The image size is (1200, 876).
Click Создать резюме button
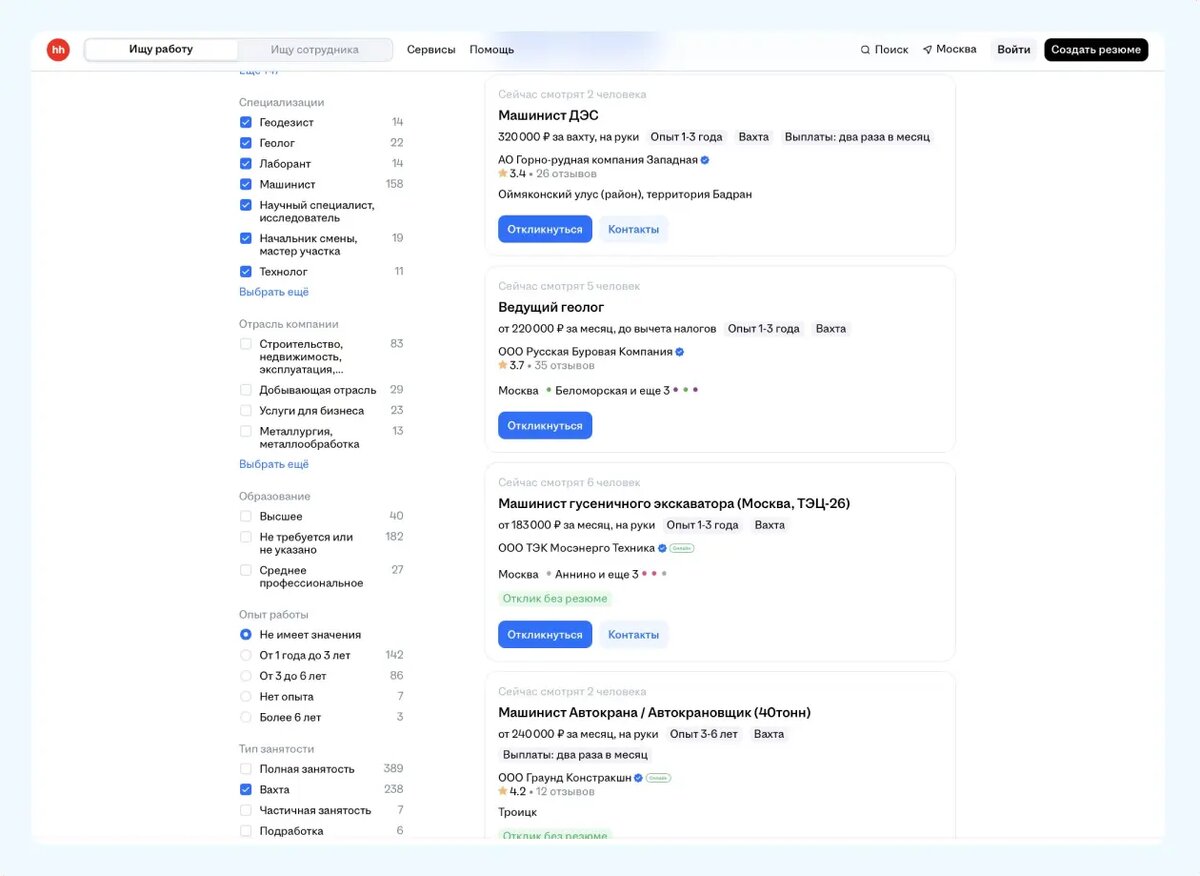[x=1096, y=50]
